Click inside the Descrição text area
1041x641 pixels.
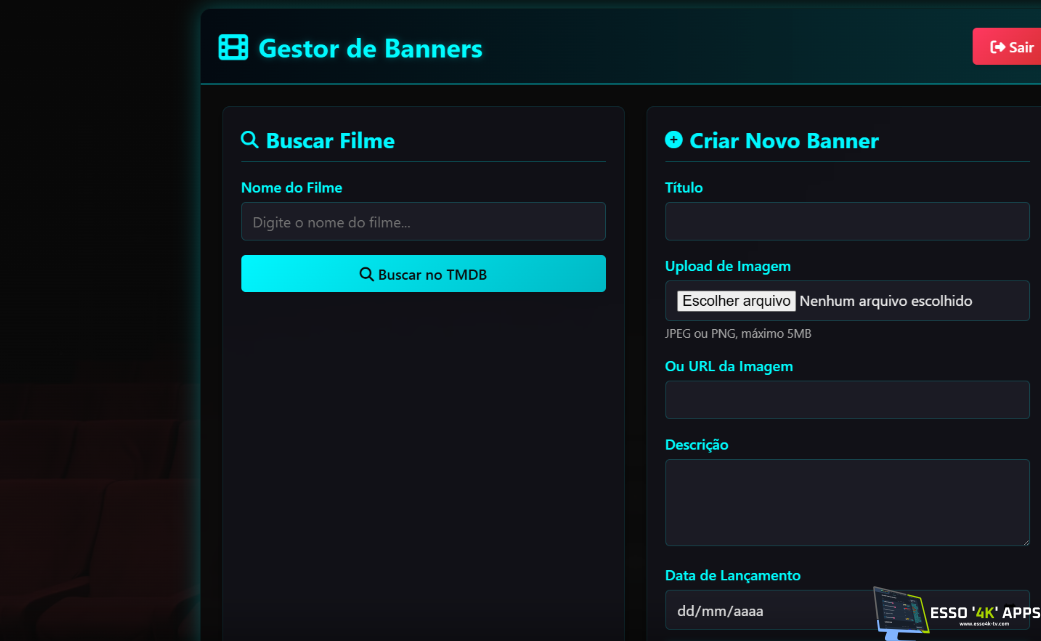coord(846,502)
